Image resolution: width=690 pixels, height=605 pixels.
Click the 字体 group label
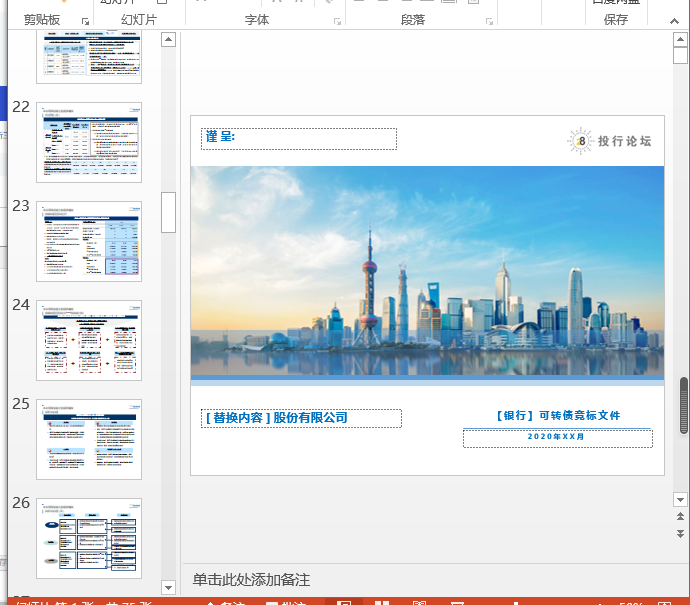coord(257,20)
